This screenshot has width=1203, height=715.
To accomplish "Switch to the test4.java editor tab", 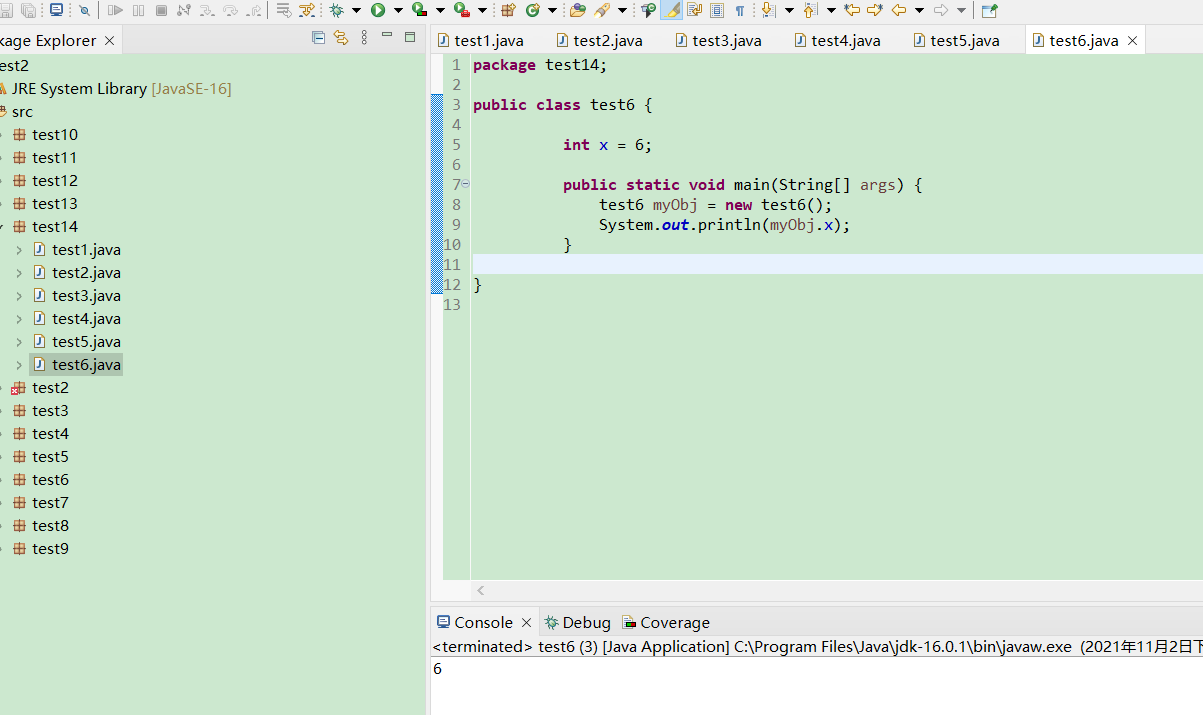I will point(837,40).
